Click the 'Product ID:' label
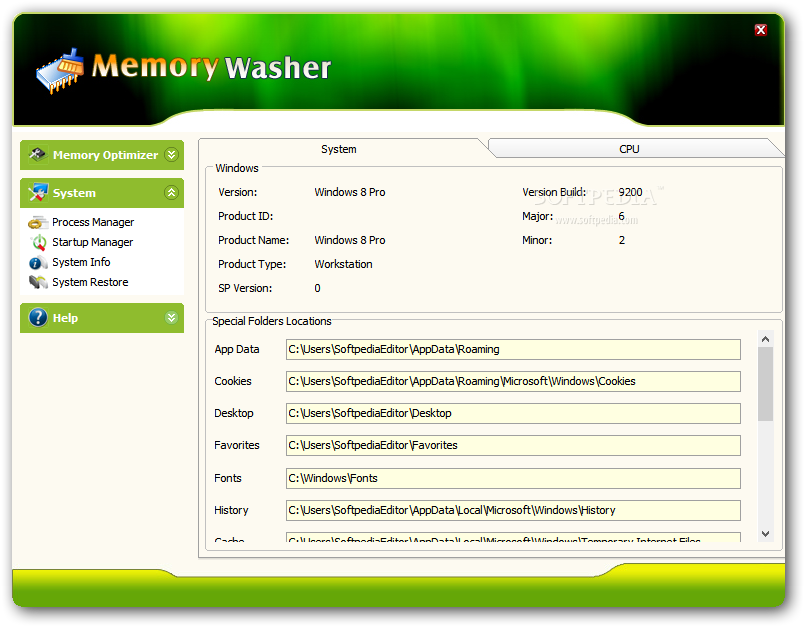 (245, 216)
